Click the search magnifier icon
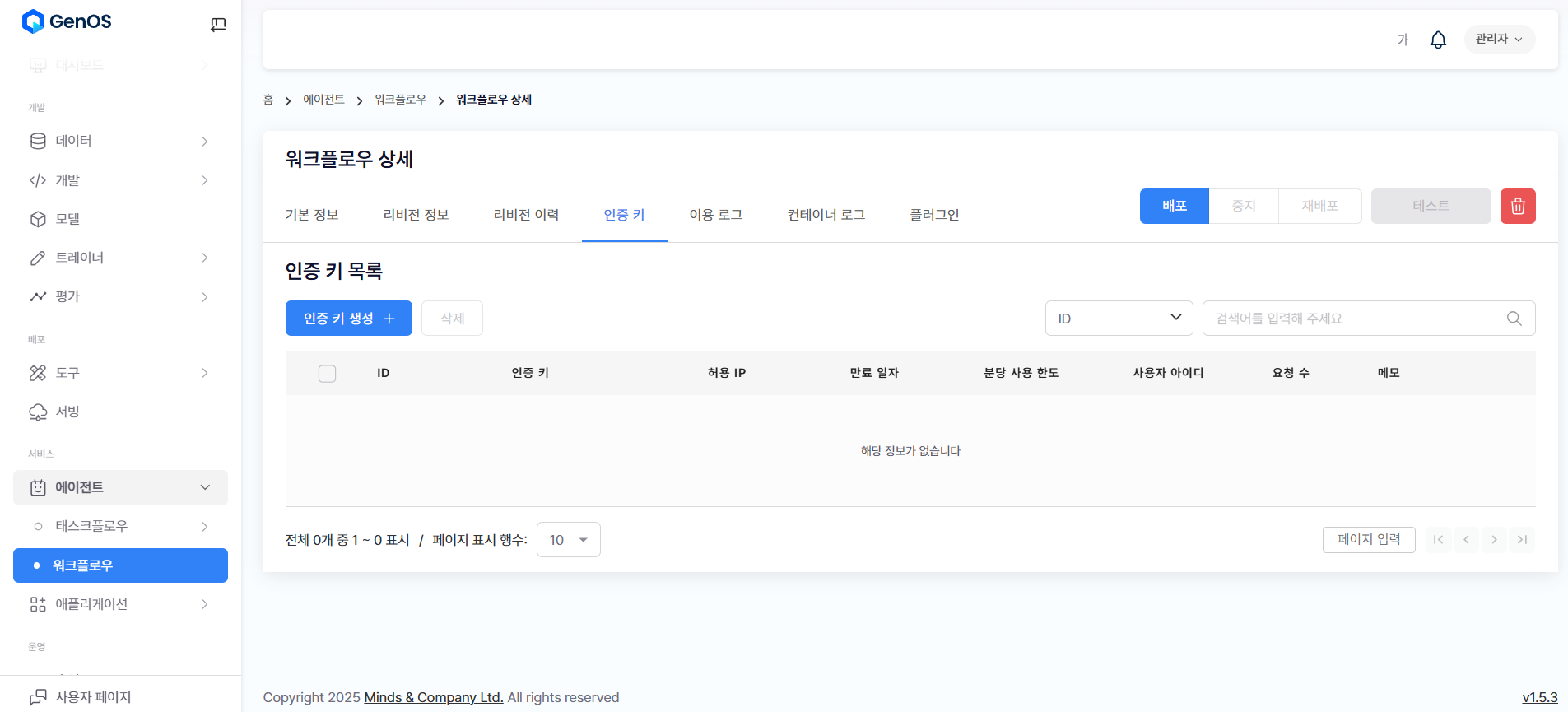 click(1514, 319)
